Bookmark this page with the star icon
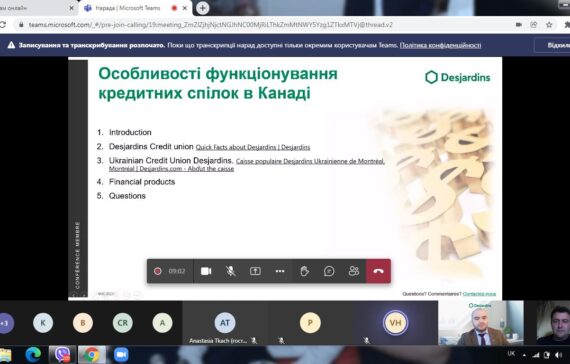Screen dimensions: 570x364 tap(549, 25)
